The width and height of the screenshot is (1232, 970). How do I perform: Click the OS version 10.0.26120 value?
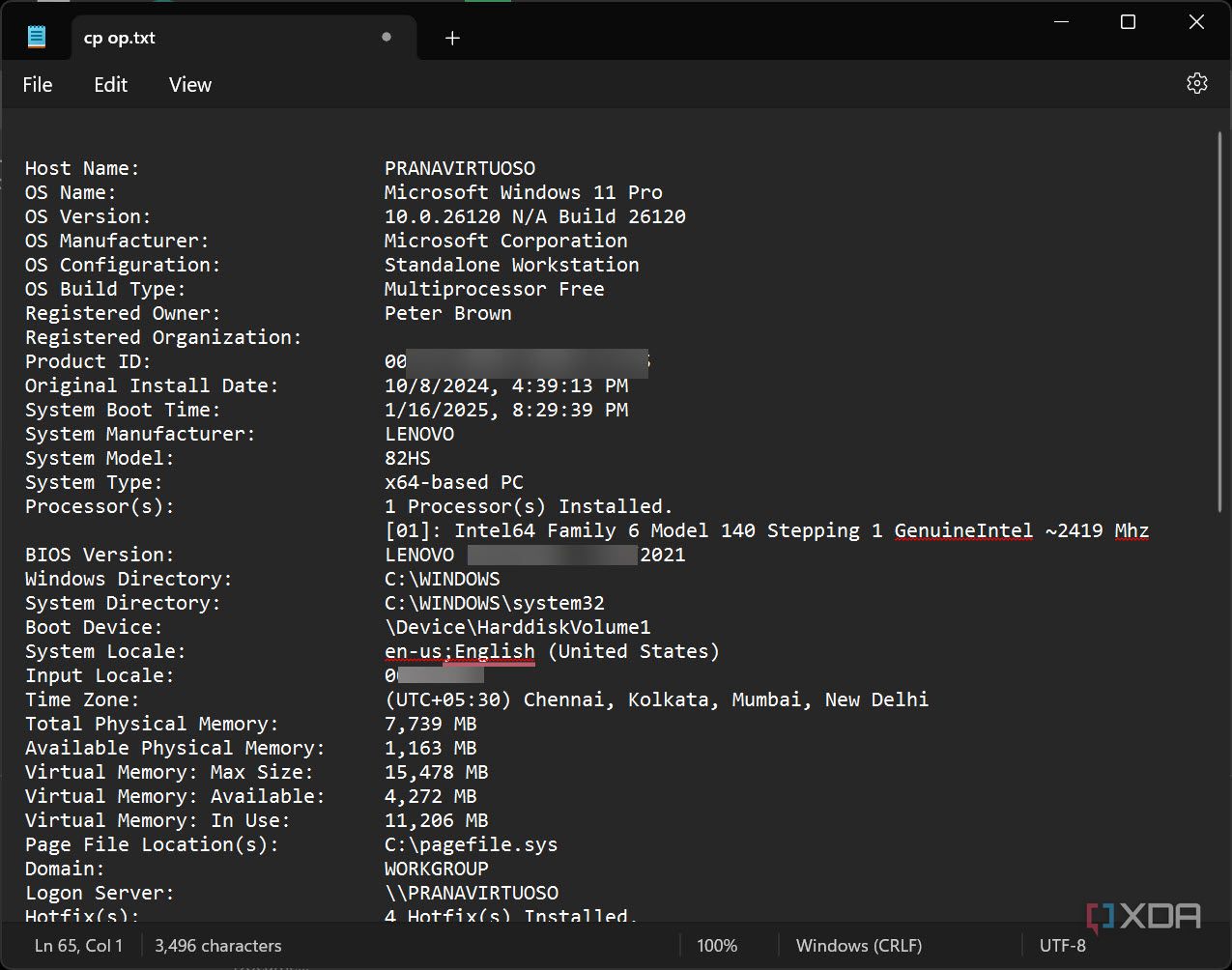pos(535,216)
